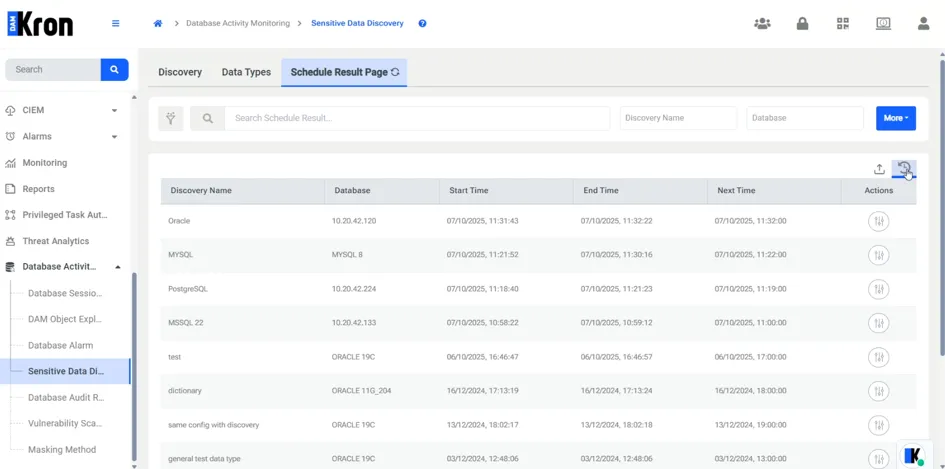
Task: Open actions icon for MSSQL 22 row
Action: tap(879, 323)
